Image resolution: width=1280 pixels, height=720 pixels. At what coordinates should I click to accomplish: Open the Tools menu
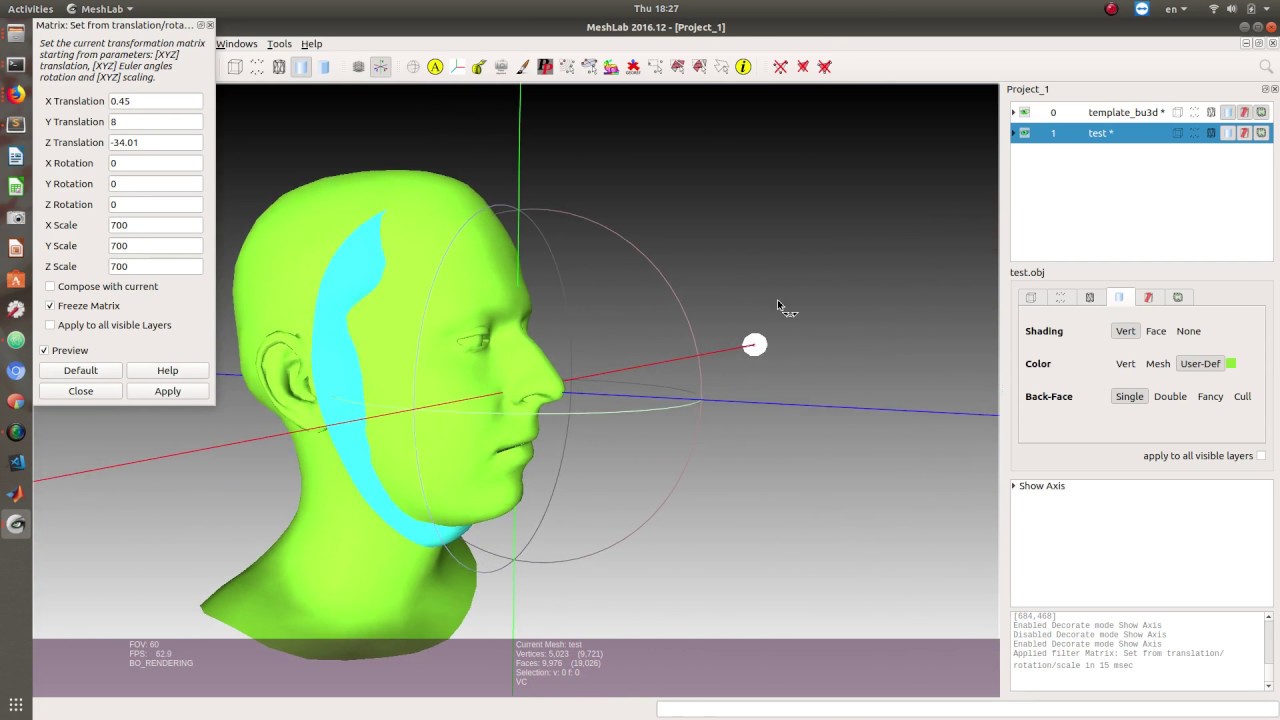[280, 44]
